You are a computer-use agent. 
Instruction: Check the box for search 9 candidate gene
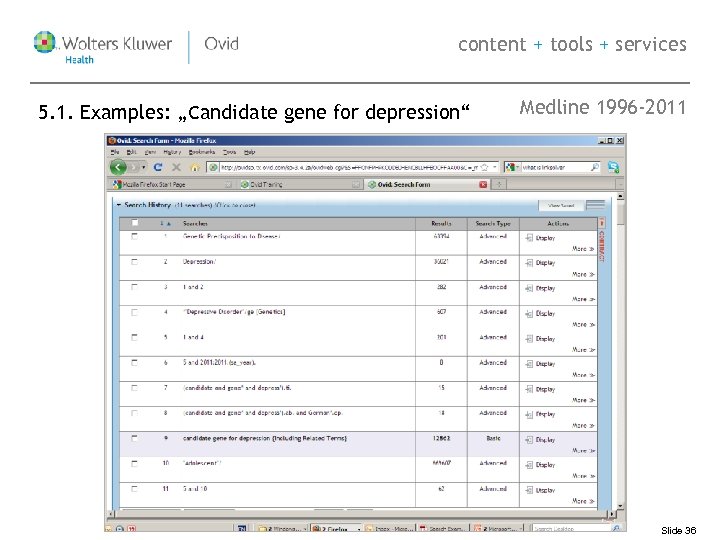[135, 438]
